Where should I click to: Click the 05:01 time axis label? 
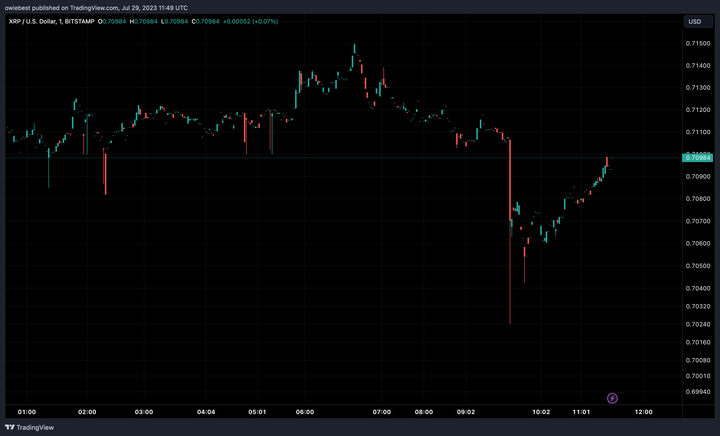tap(257, 412)
